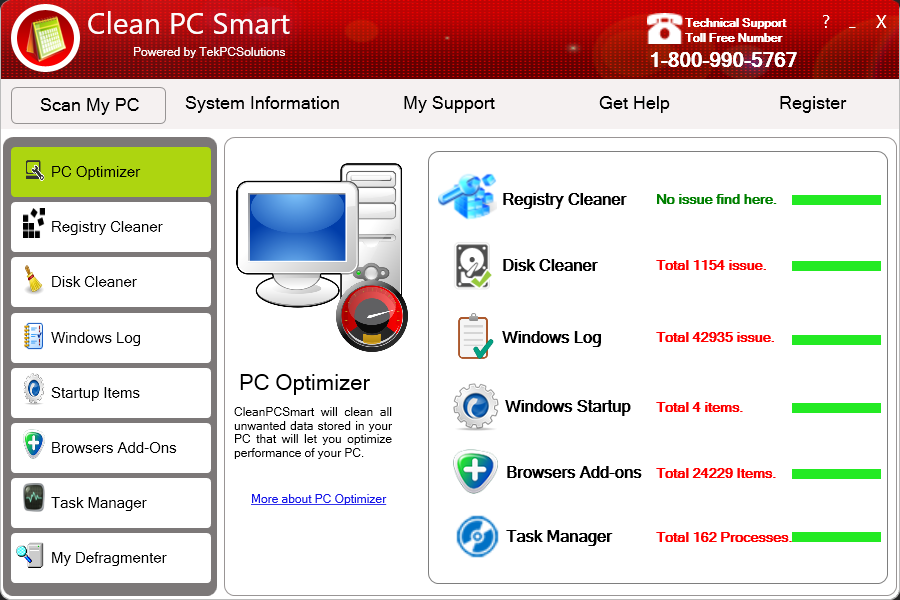Click the Clean PC Smart logo icon
The width and height of the screenshot is (900, 600).
pos(45,38)
